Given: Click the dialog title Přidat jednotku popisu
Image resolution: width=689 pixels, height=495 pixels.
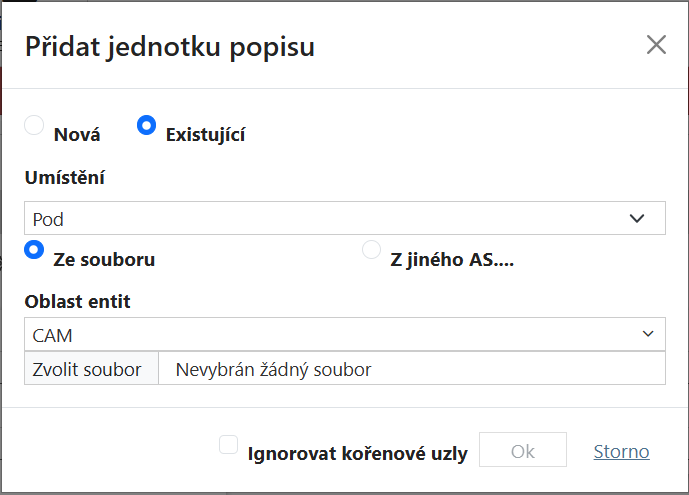Looking at the screenshot, I should [x=170, y=47].
